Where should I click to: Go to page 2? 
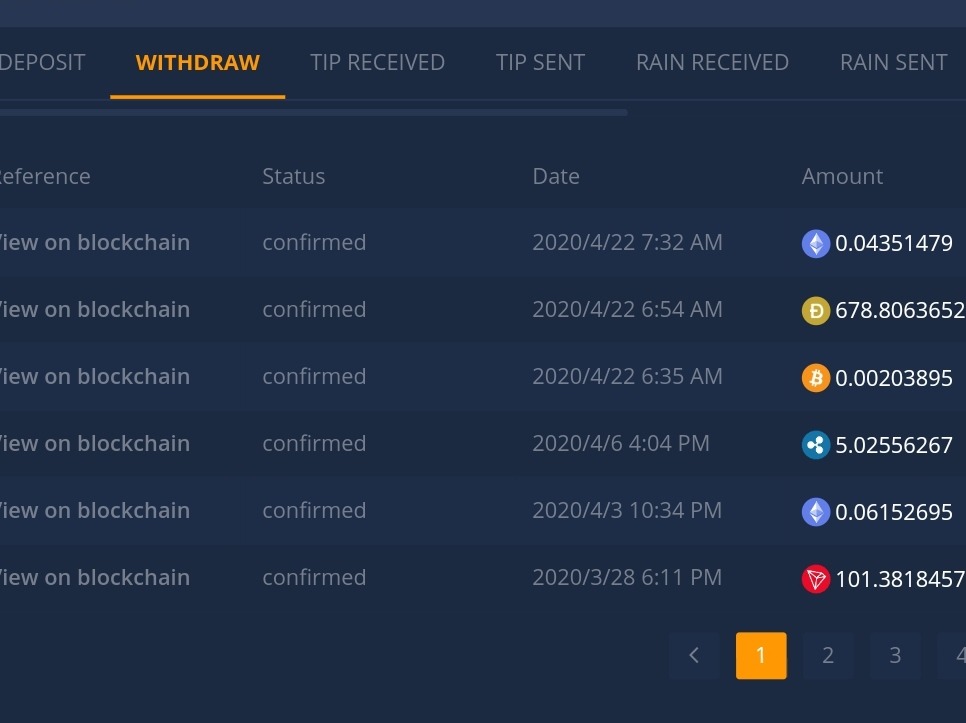[x=828, y=655]
